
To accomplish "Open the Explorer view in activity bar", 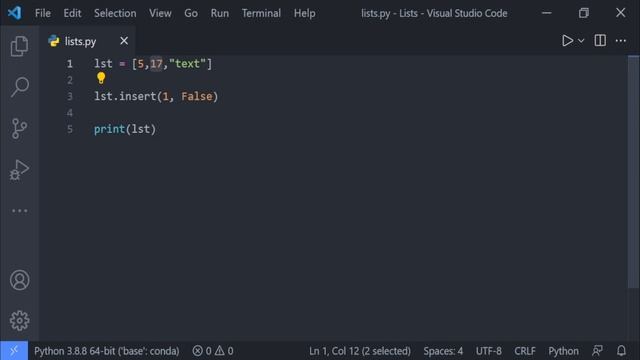I will click(19, 46).
